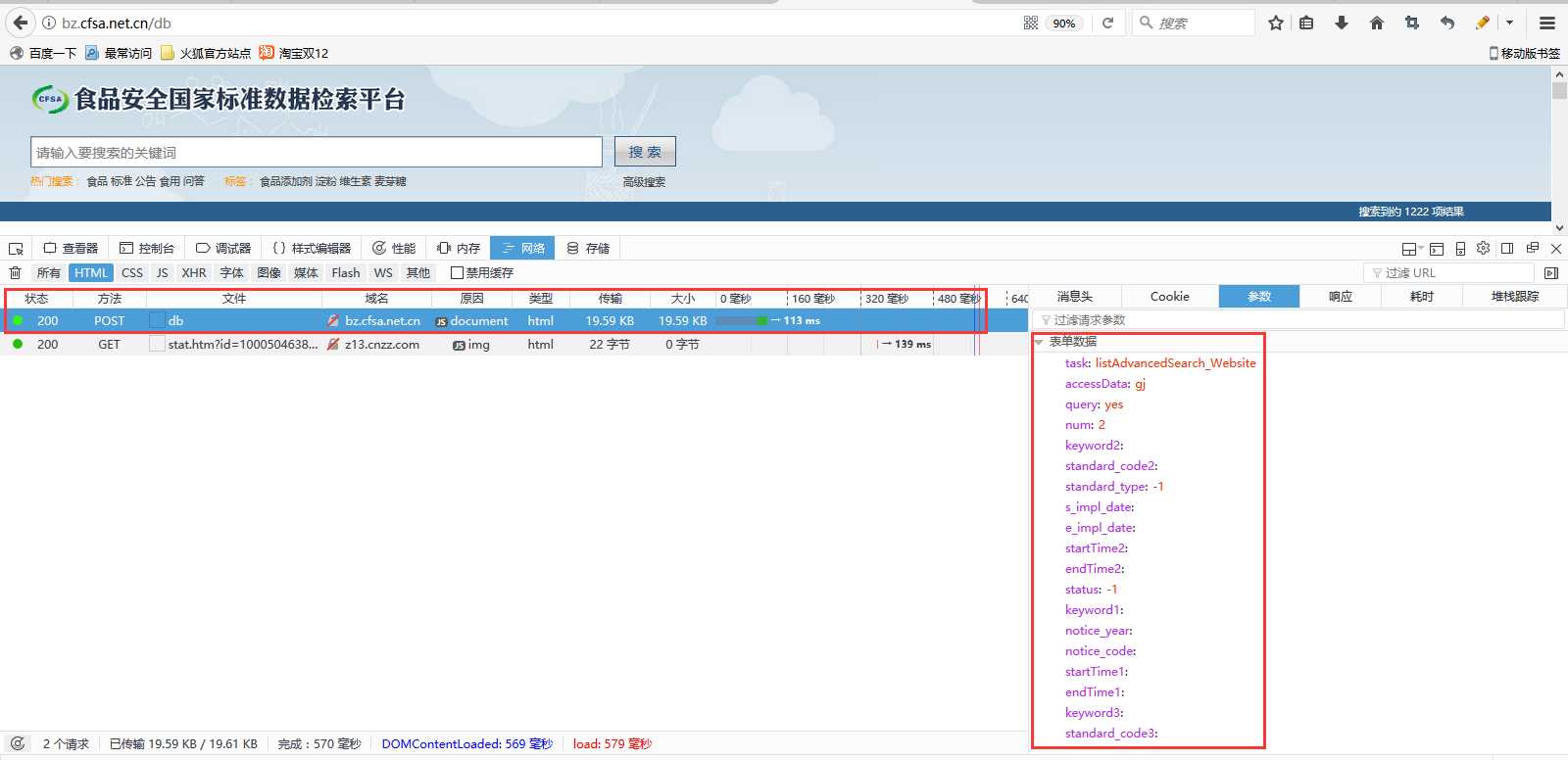Open the dropdown arrow beside the pencil icon

pos(1509,23)
